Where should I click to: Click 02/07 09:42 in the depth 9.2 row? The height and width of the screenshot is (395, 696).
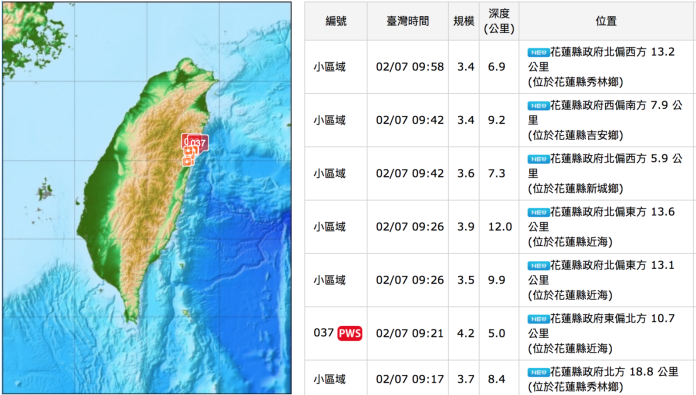[410, 120]
